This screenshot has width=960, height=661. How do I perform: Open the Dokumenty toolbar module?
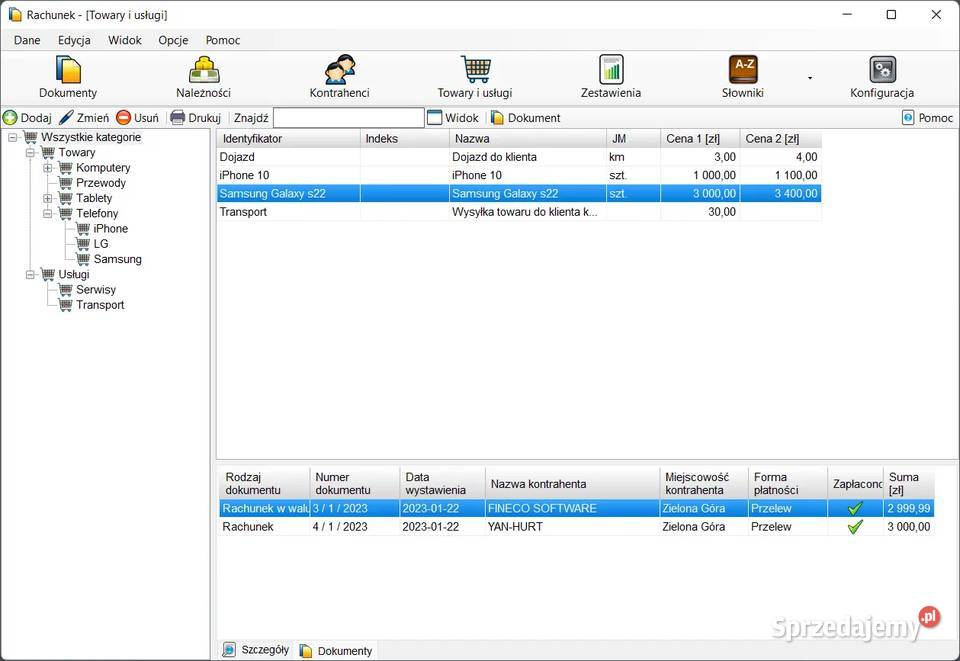(x=68, y=77)
